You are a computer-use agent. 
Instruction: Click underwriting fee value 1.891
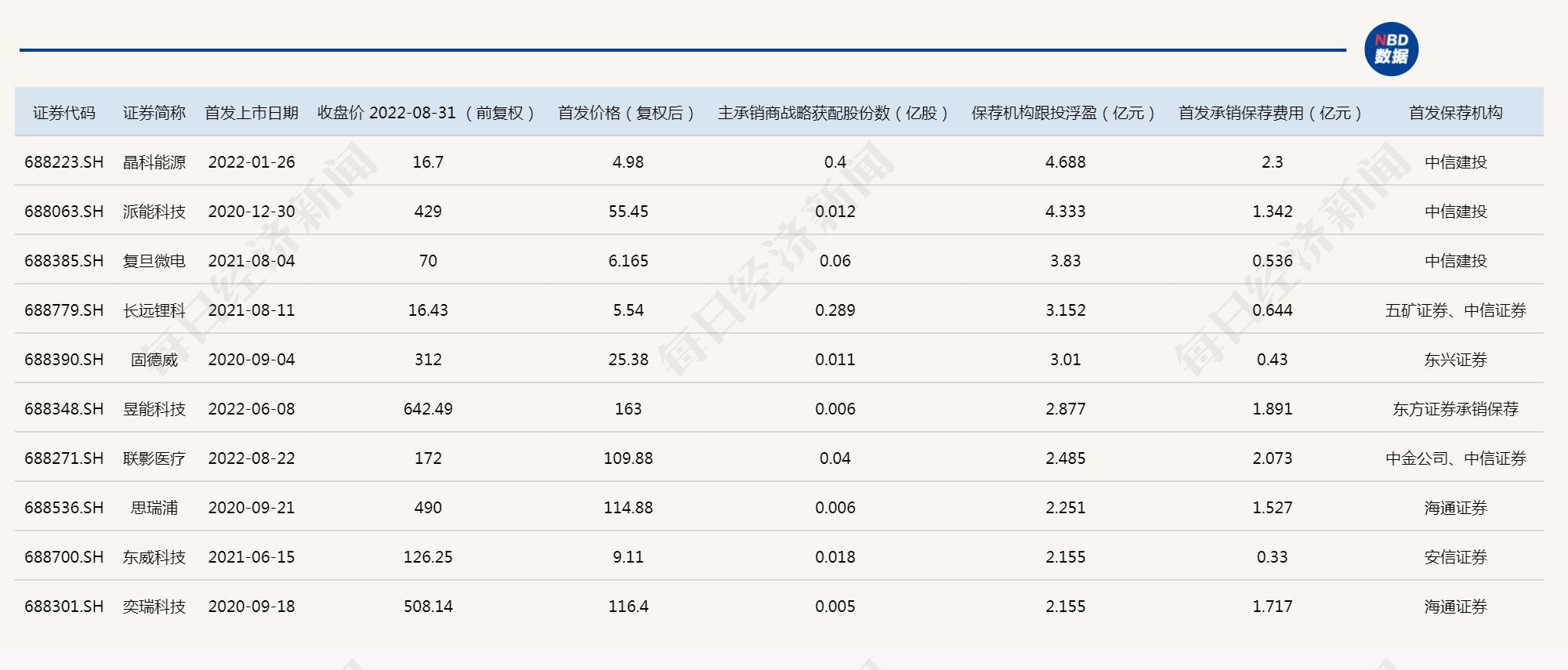(x=1273, y=409)
